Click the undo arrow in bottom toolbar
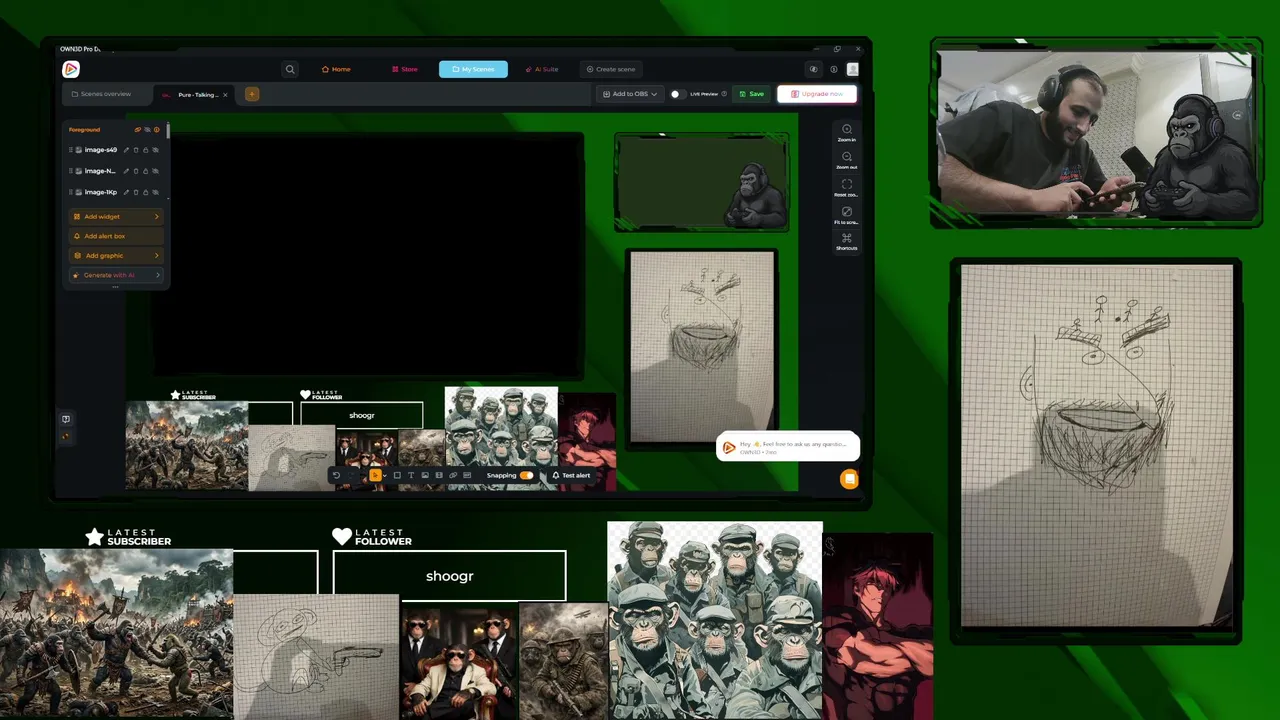The height and width of the screenshot is (720, 1280). 336,475
